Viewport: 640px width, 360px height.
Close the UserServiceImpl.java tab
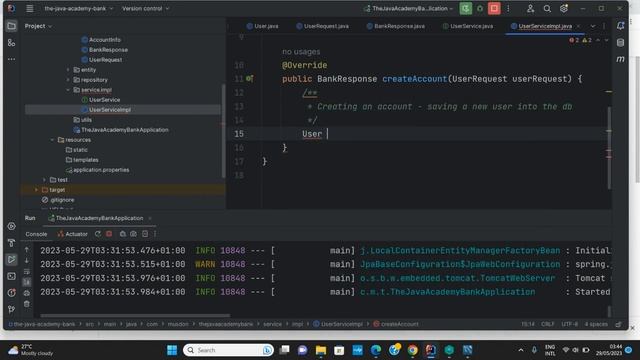pyautogui.click(x=578, y=26)
